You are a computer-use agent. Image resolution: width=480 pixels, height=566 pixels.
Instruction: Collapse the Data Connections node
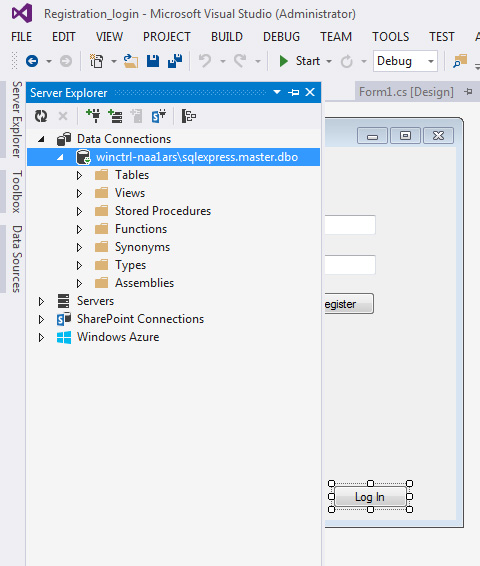coord(42,139)
